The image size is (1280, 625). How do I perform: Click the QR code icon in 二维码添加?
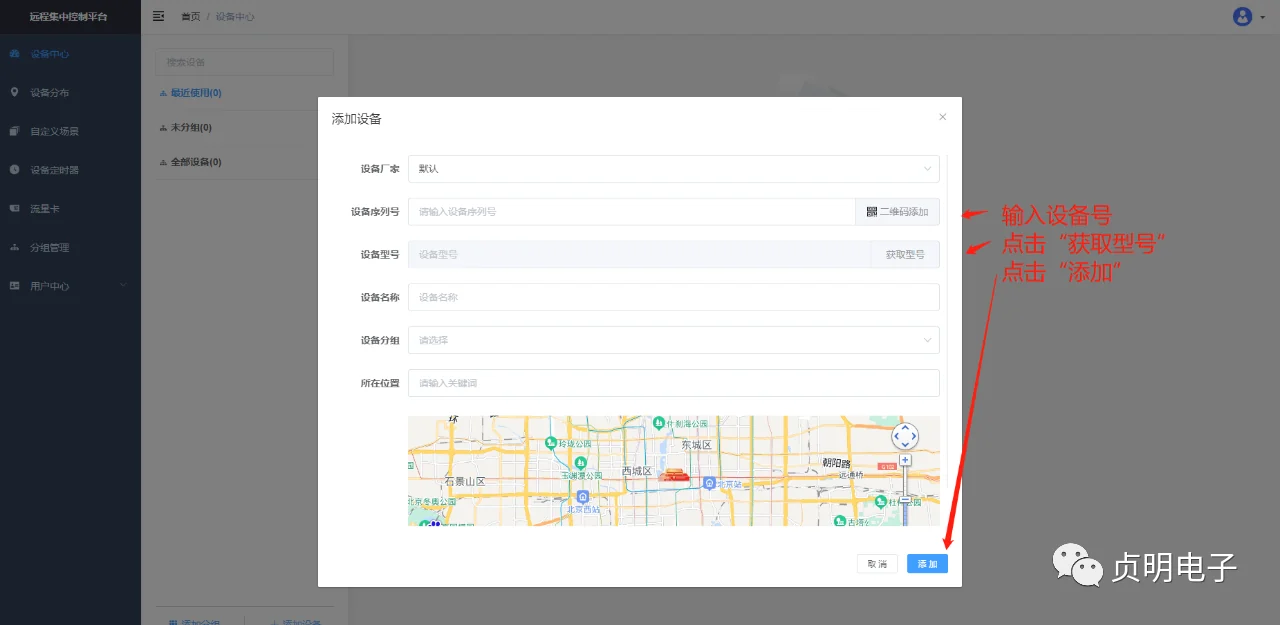[x=871, y=212]
